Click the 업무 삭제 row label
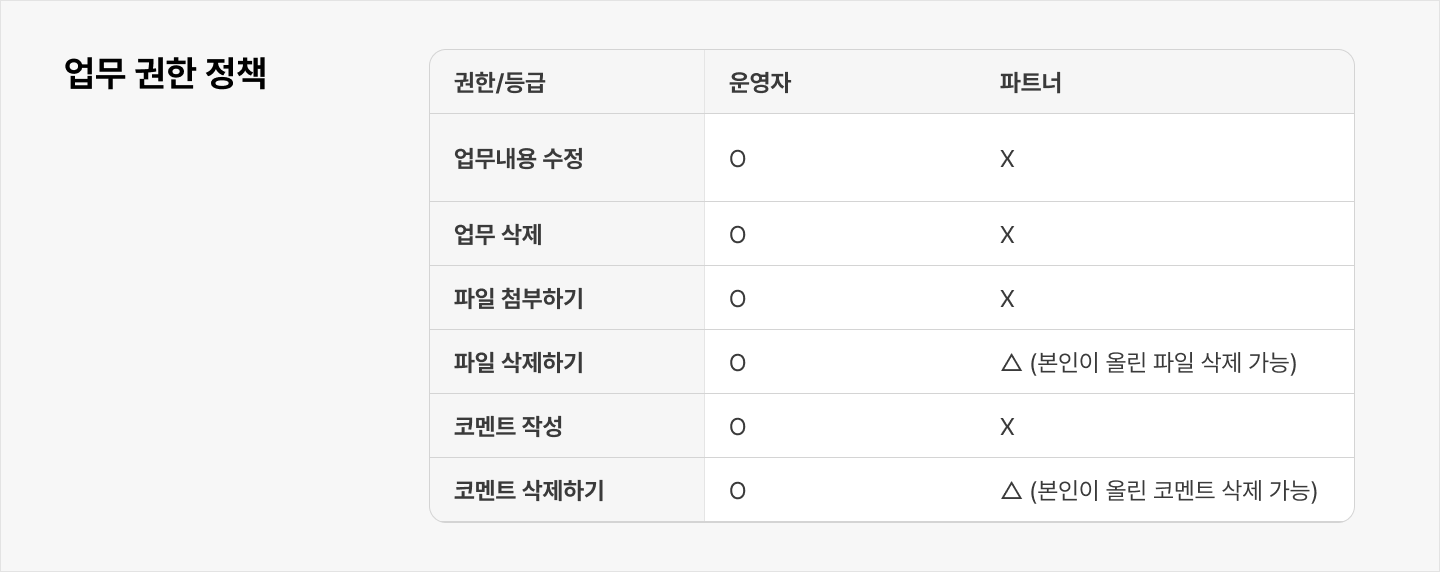This screenshot has width=1440, height=572. (x=498, y=235)
